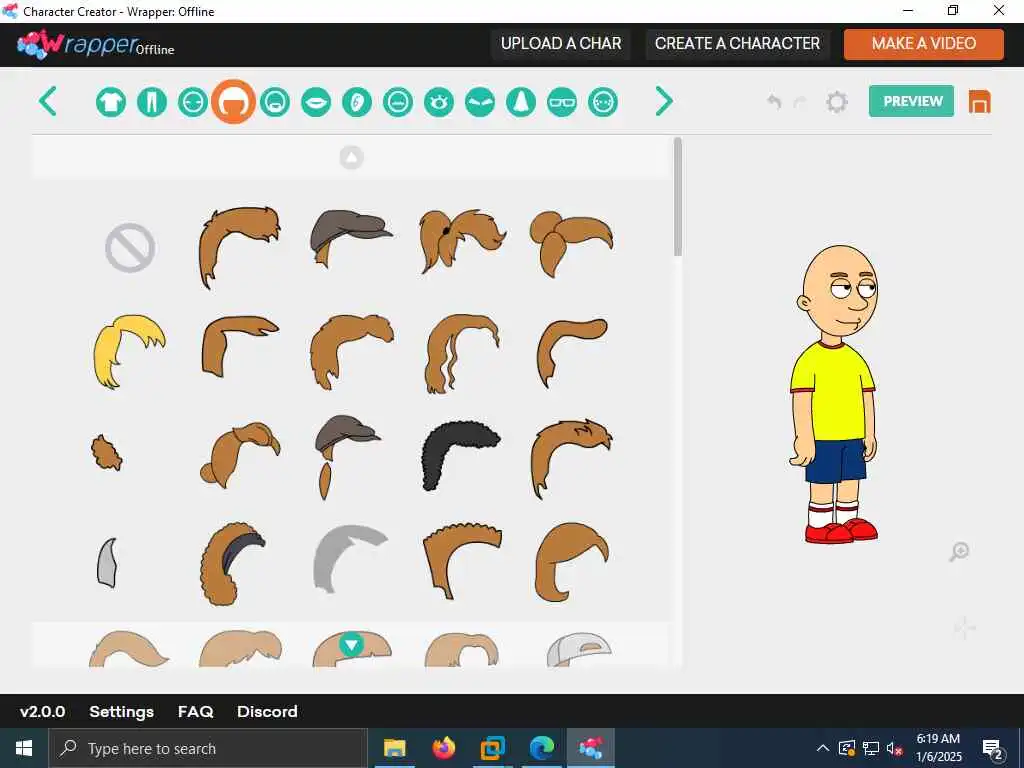
Task: Select the nose category icon
Action: (521, 102)
